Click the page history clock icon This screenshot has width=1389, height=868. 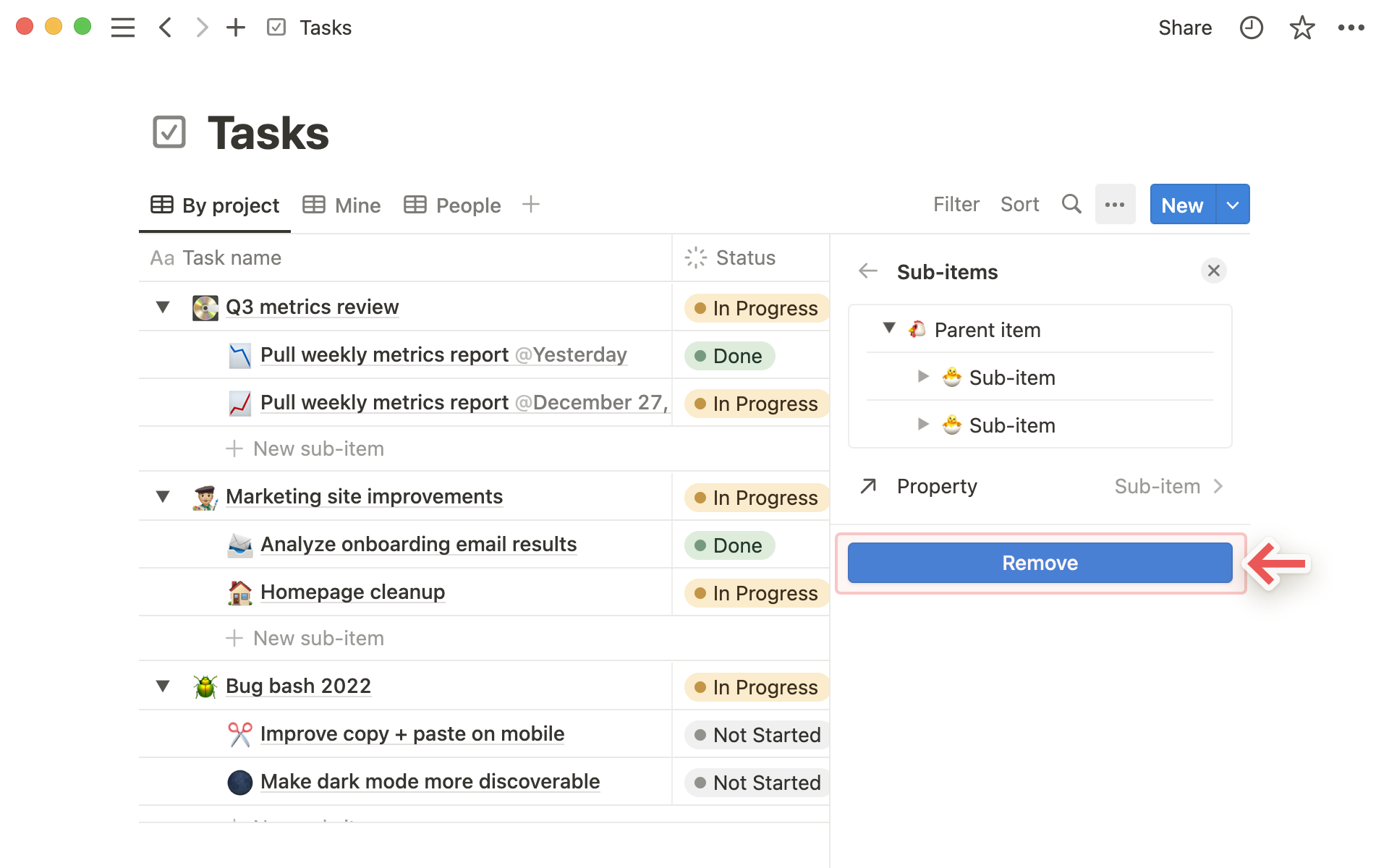[1251, 27]
